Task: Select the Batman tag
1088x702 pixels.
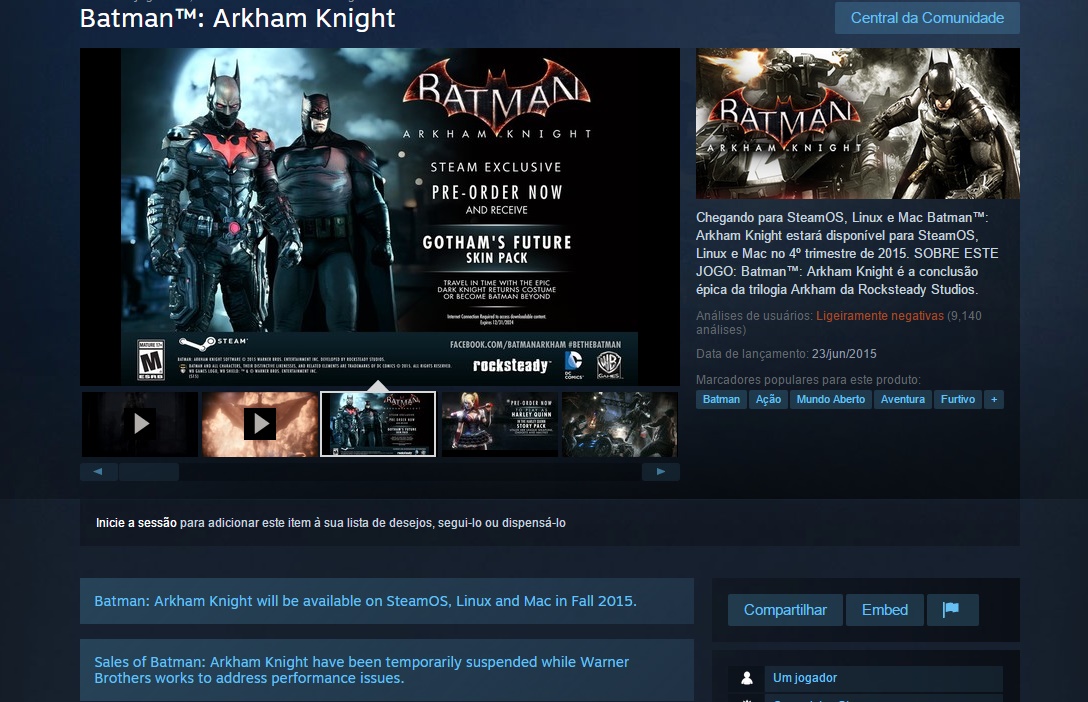Action: [721, 400]
